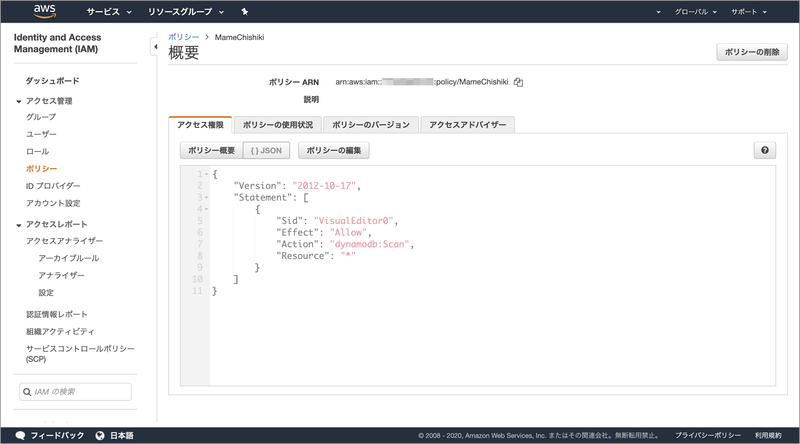Collapse the アクセス管理 section
Screen dimensions: 800x444
coord(19,102)
